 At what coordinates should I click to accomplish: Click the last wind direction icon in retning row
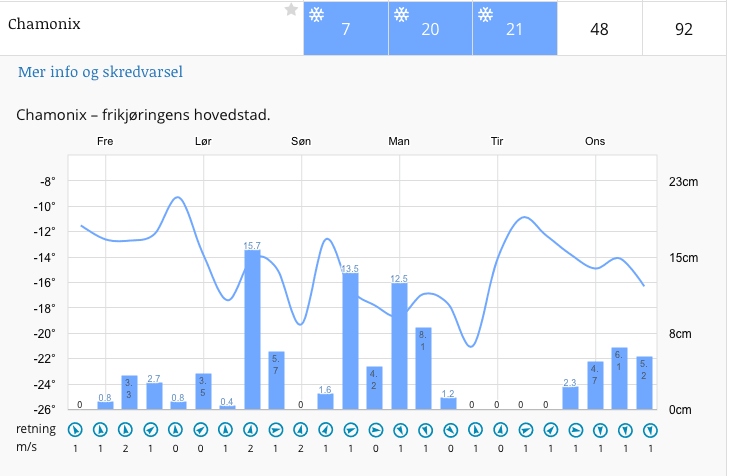(x=650, y=430)
